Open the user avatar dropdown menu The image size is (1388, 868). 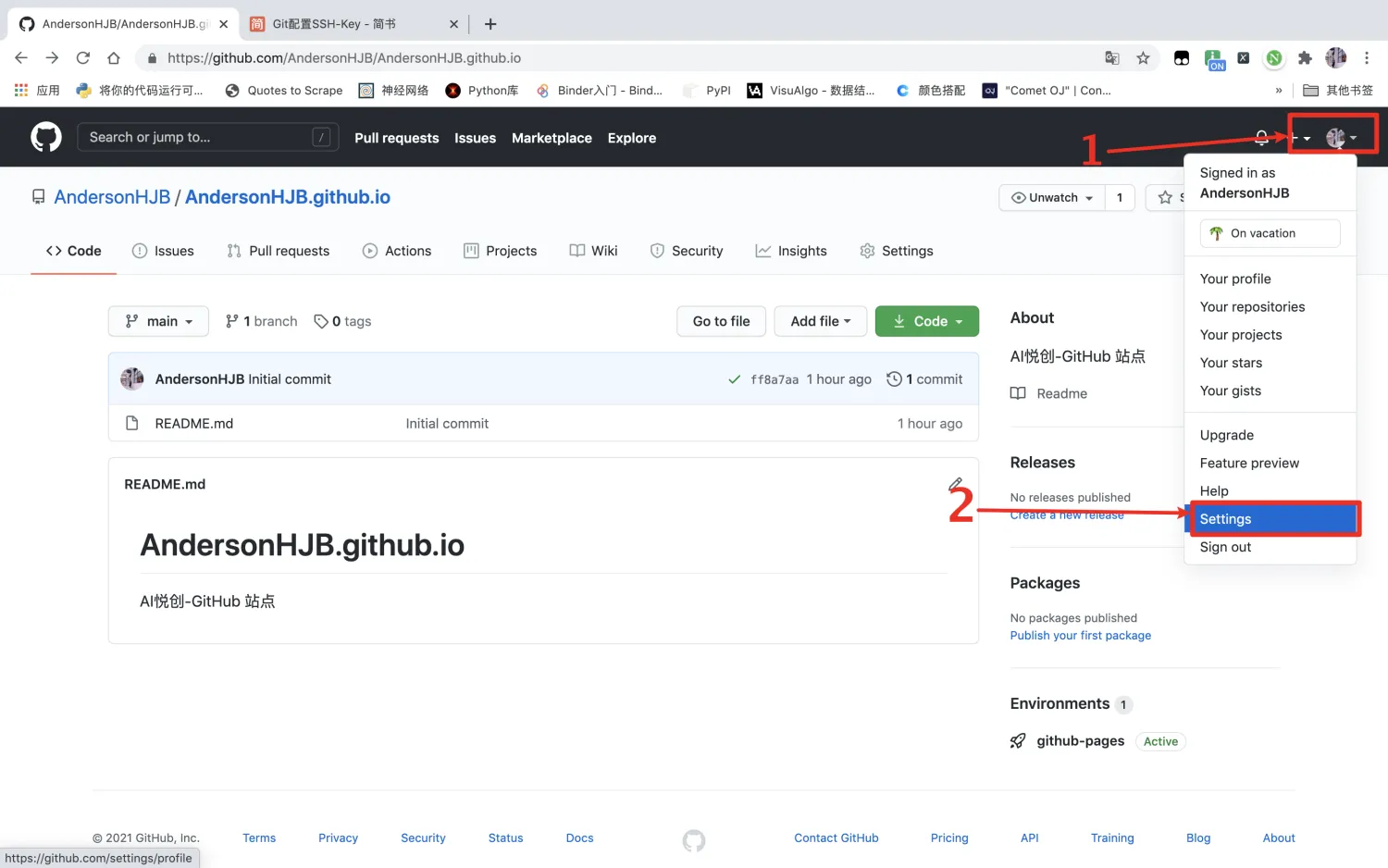click(x=1342, y=138)
